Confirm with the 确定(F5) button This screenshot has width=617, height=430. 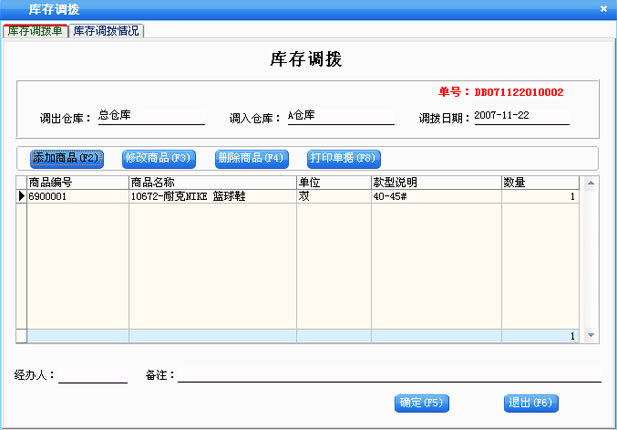click(x=421, y=403)
